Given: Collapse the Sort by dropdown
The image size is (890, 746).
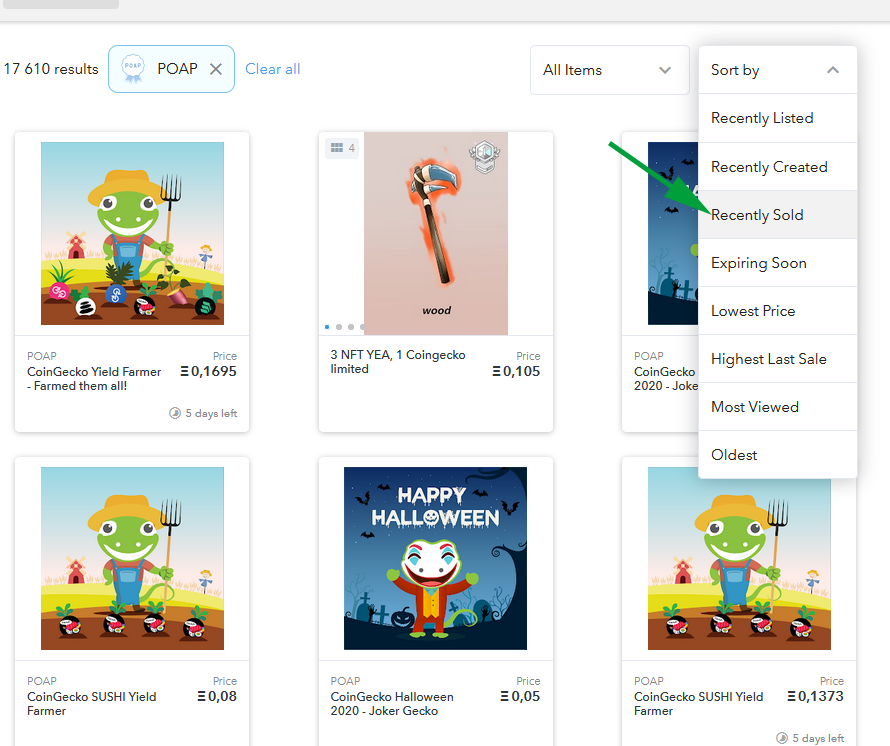Looking at the screenshot, I should point(777,70).
